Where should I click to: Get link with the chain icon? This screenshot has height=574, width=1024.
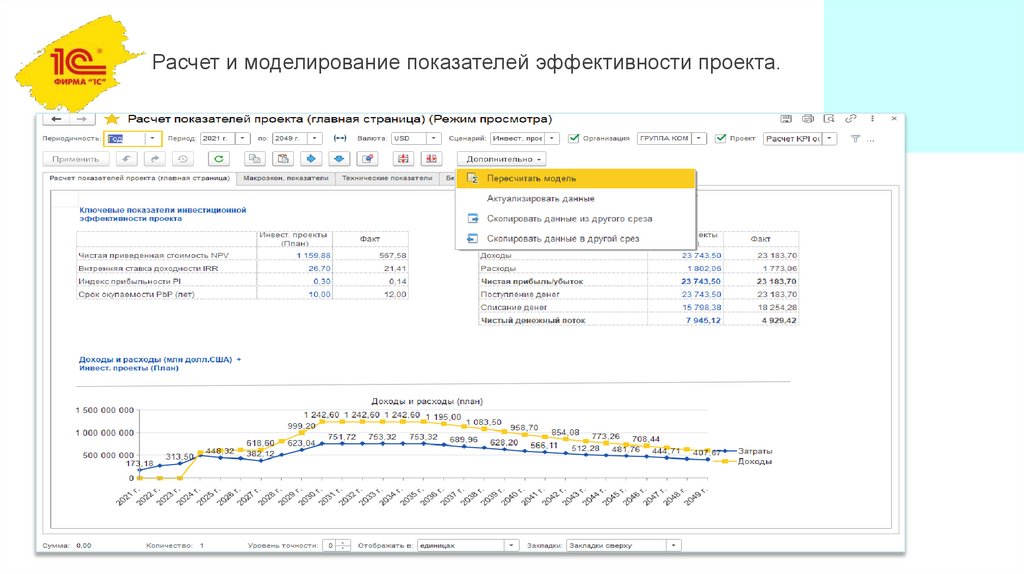pyautogui.click(x=850, y=119)
